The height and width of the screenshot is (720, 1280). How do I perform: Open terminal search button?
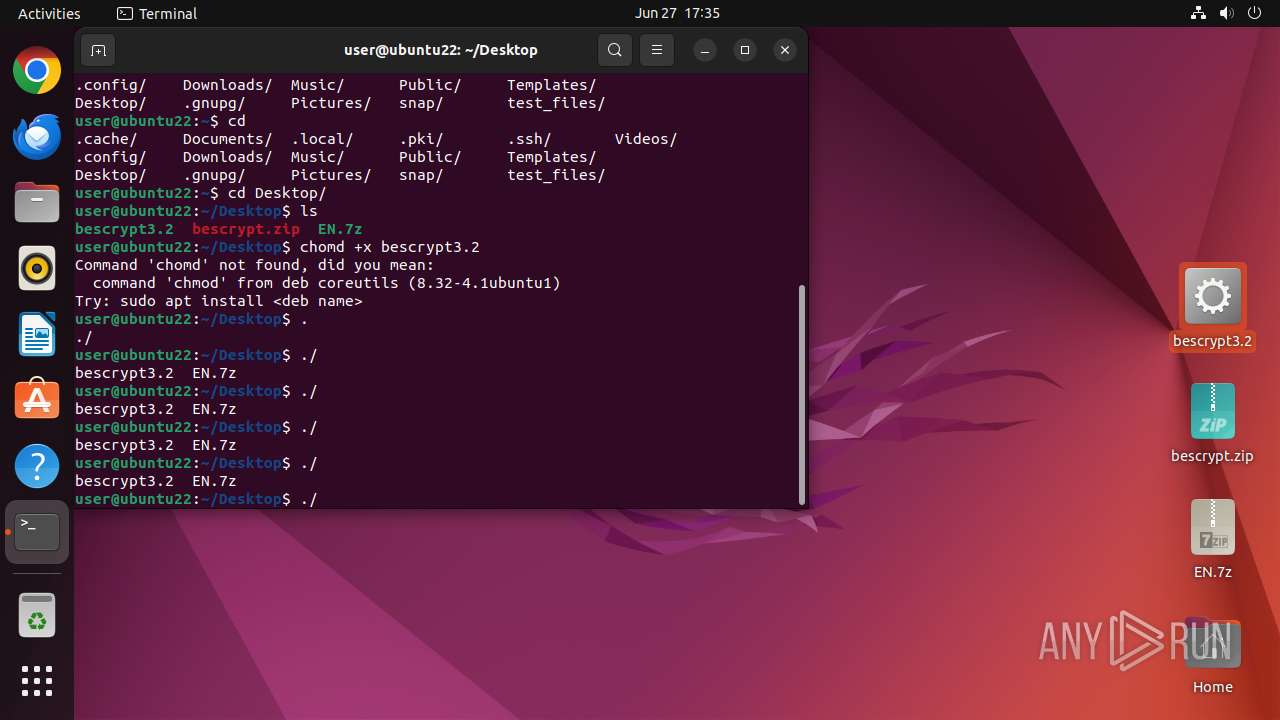615,50
